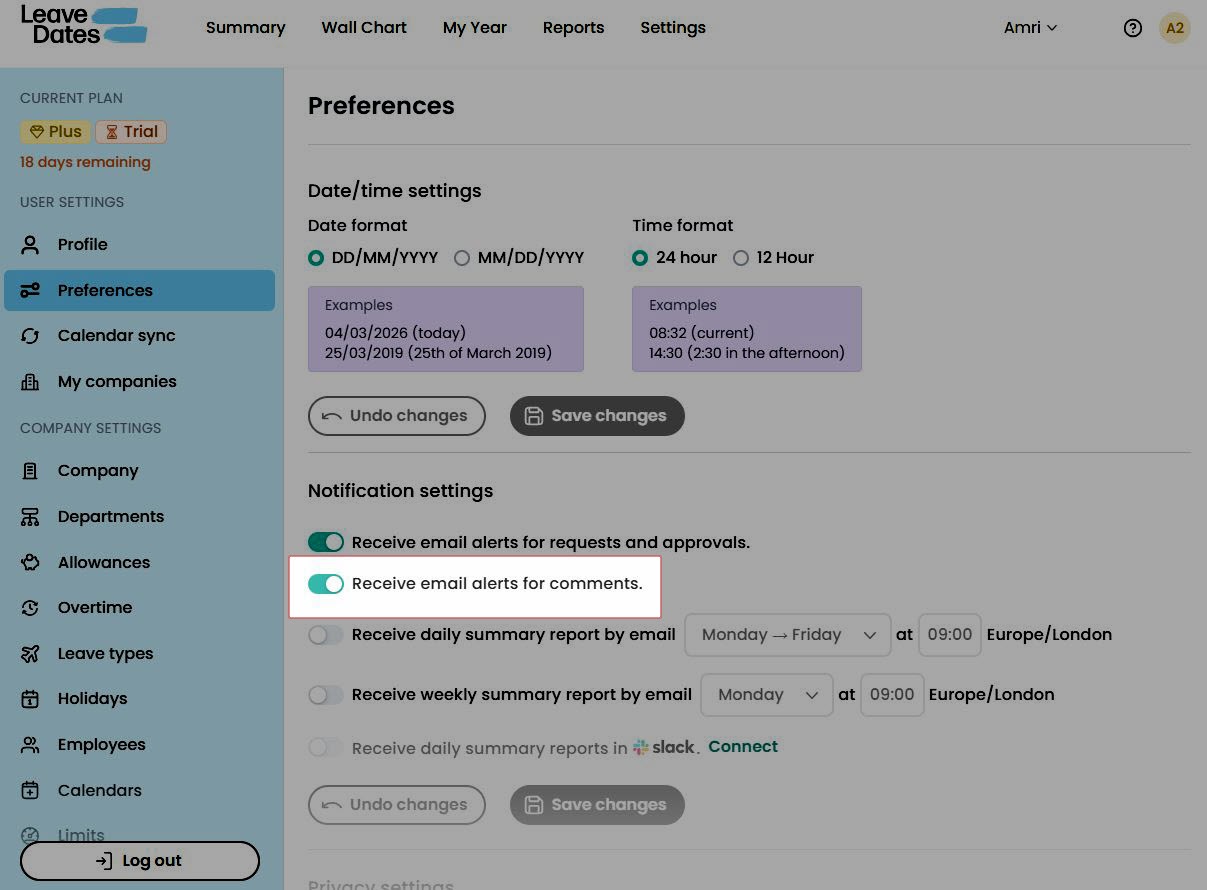Toggle email alerts for comments
The width and height of the screenshot is (1207, 890).
326,584
